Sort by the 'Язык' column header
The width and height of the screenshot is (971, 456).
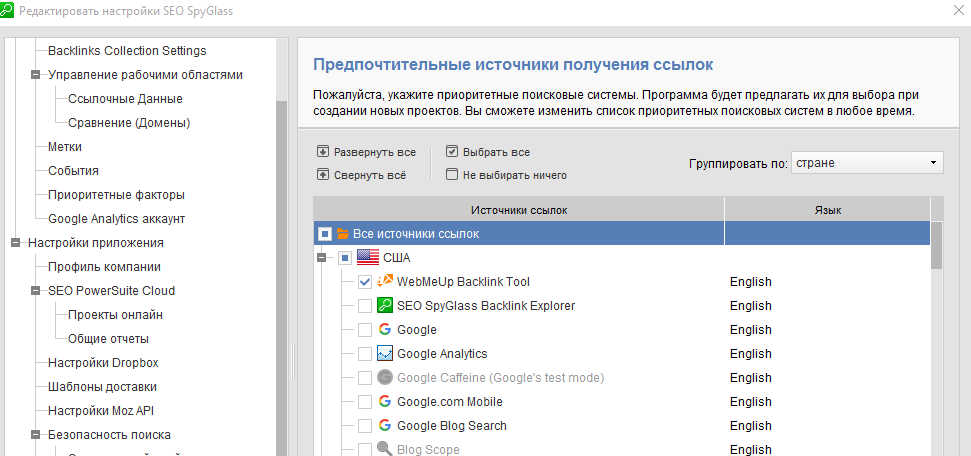(827, 209)
